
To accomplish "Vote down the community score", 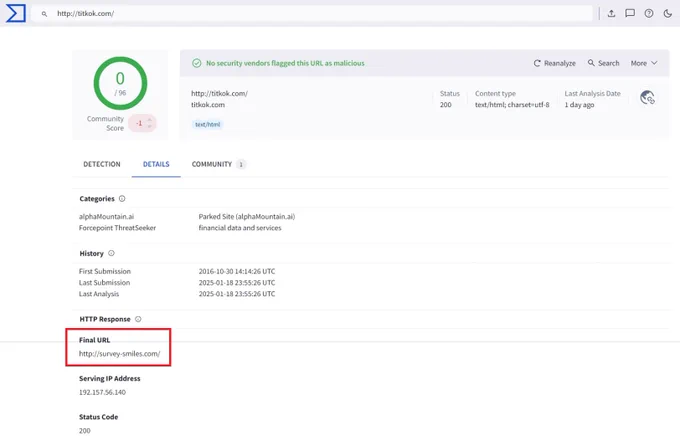I will tap(150, 127).
